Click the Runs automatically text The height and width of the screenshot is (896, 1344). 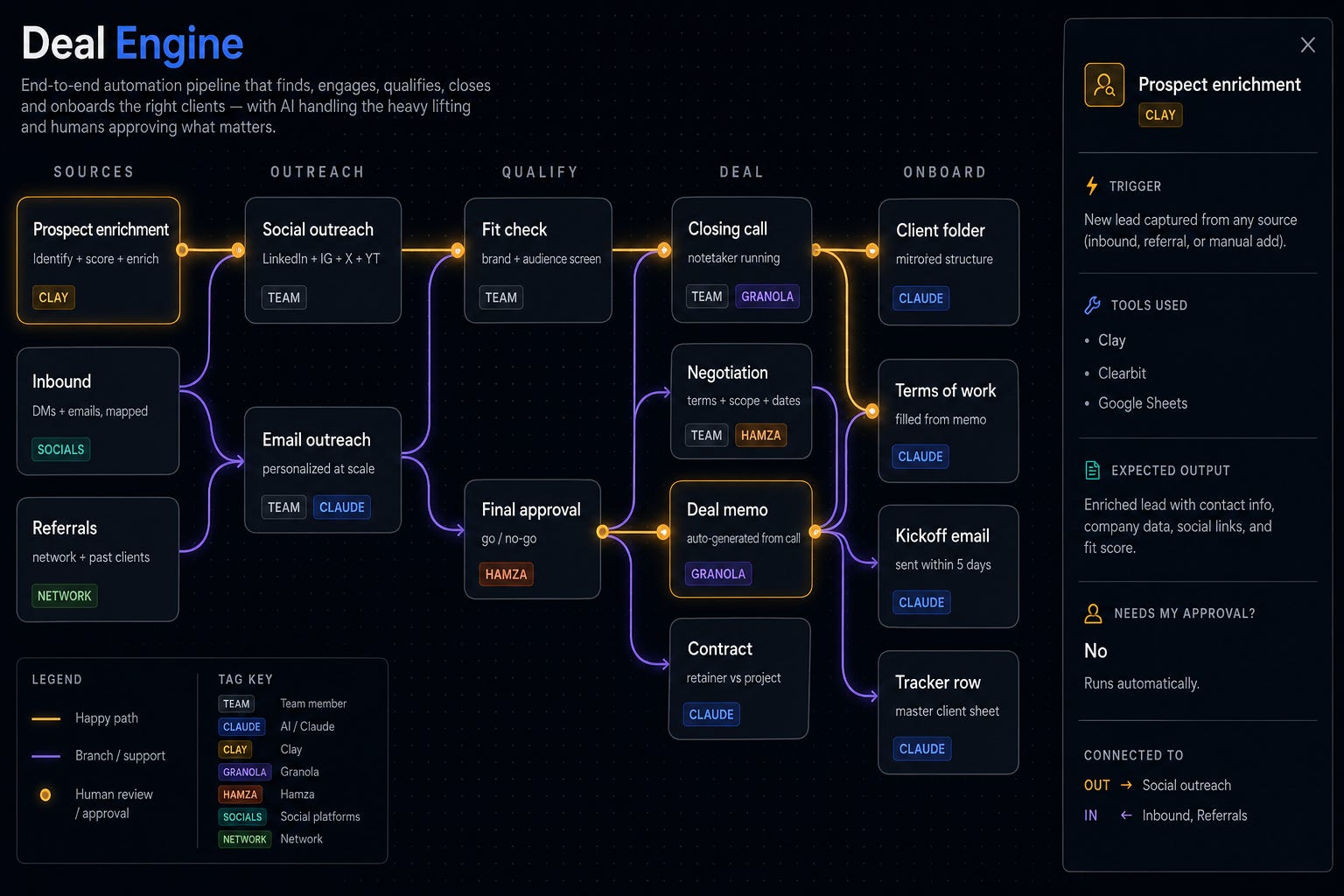tap(1141, 683)
